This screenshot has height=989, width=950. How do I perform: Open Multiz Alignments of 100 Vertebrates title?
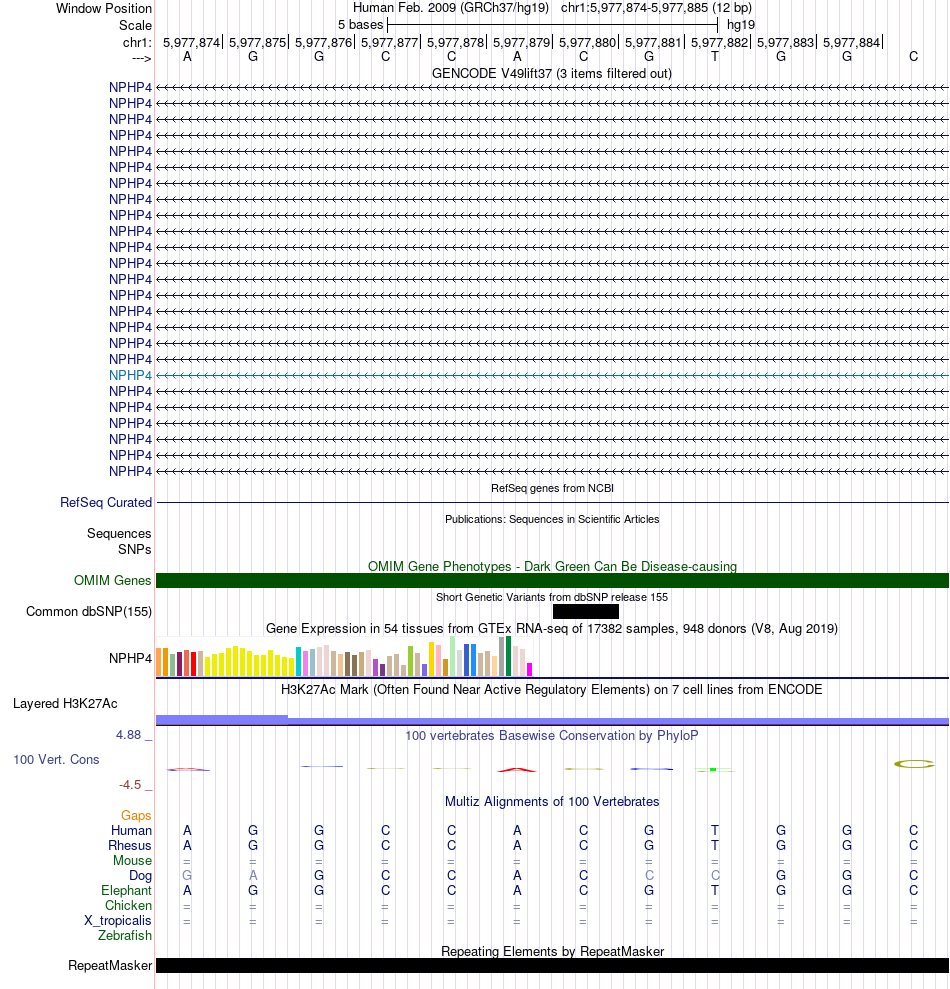[x=552, y=802]
